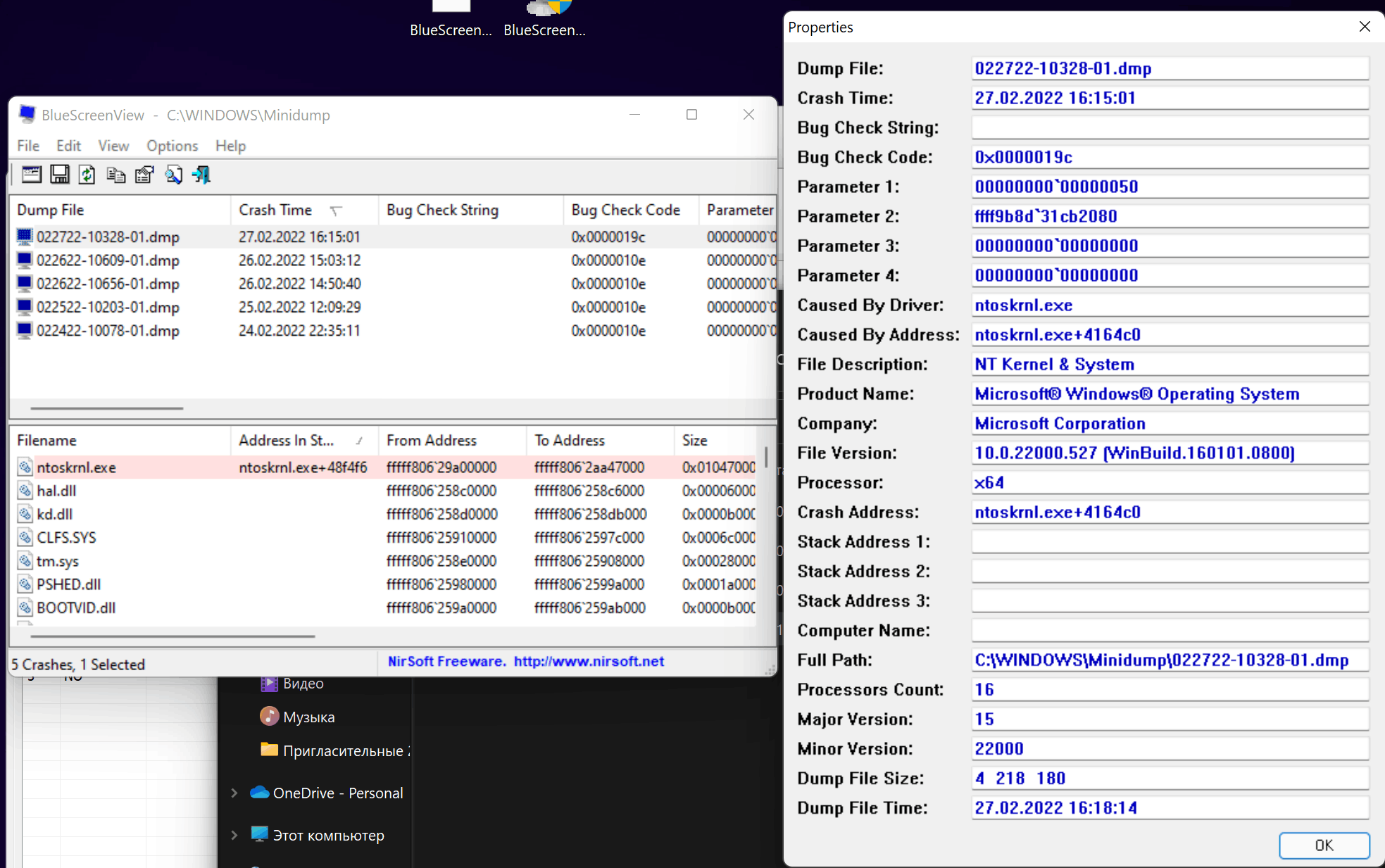Viewport: 1385px width, 868px height.
Task: Open Properties using the toolbar icon
Action: [x=144, y=175]
